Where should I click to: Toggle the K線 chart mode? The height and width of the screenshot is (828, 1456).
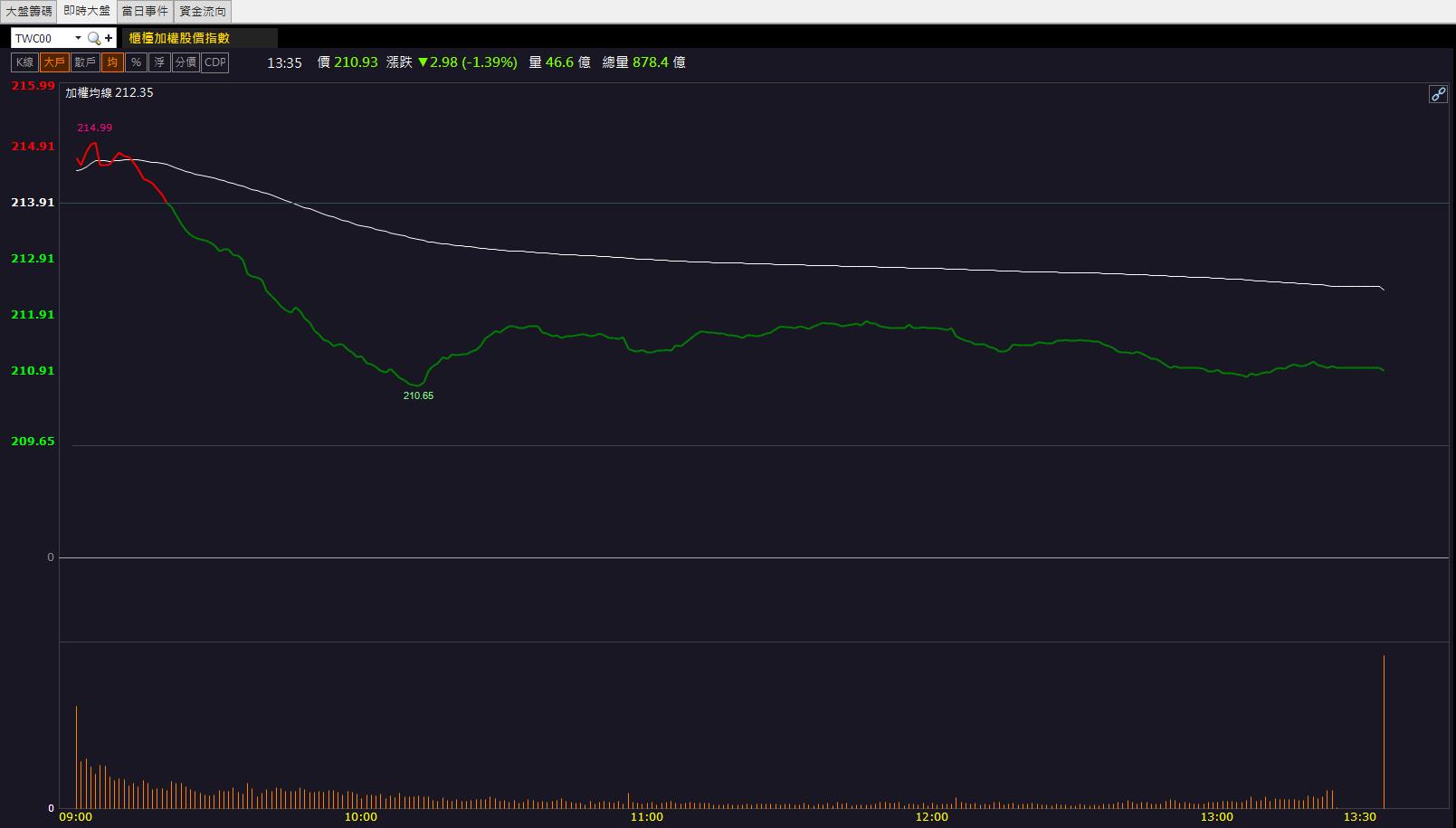point(24,62)
